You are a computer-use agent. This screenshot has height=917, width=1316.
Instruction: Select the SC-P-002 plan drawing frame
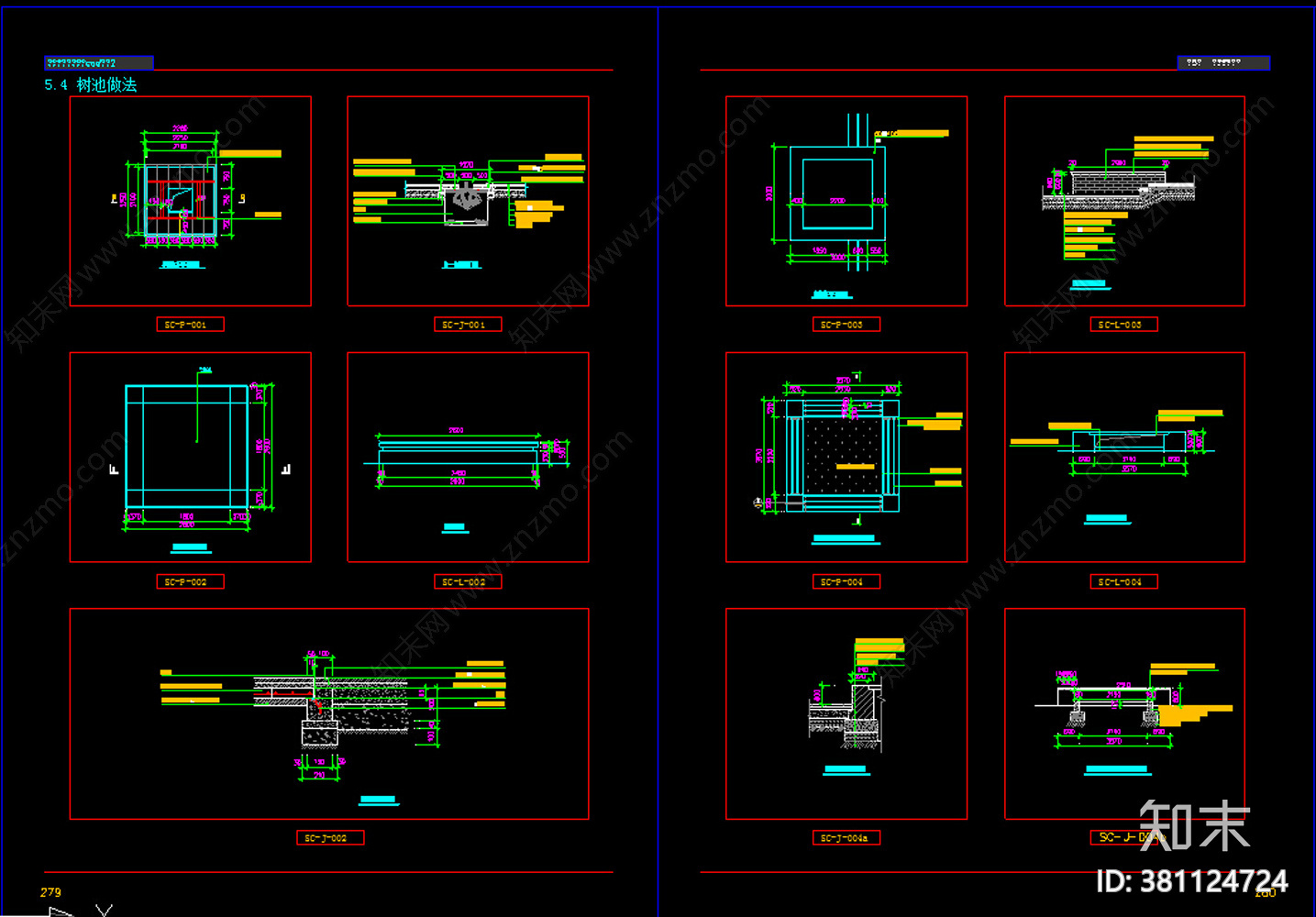click(x=191, y=457)
